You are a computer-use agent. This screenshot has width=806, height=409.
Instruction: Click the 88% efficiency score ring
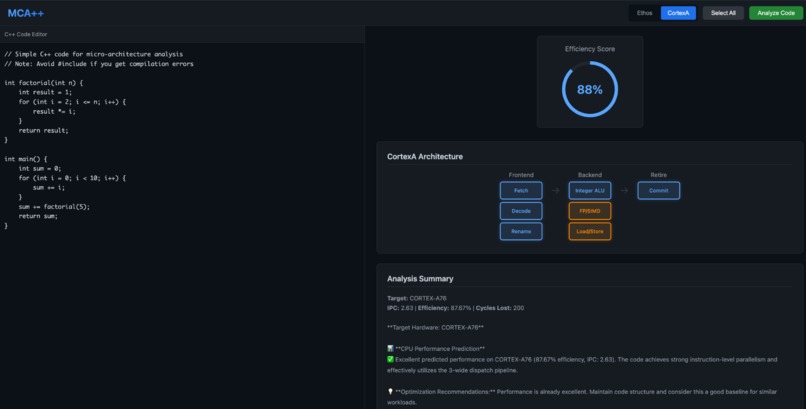(x=590, y=89)
